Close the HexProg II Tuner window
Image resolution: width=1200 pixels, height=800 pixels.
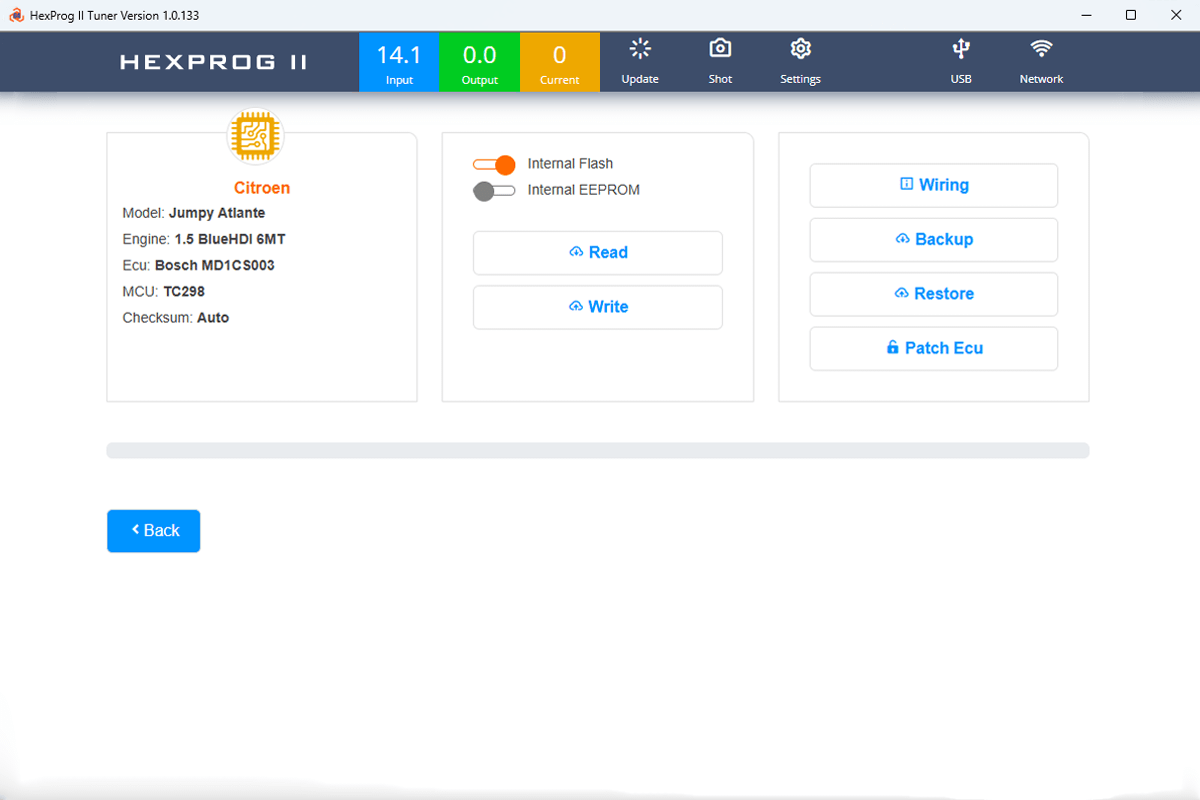coord(1176,15)
